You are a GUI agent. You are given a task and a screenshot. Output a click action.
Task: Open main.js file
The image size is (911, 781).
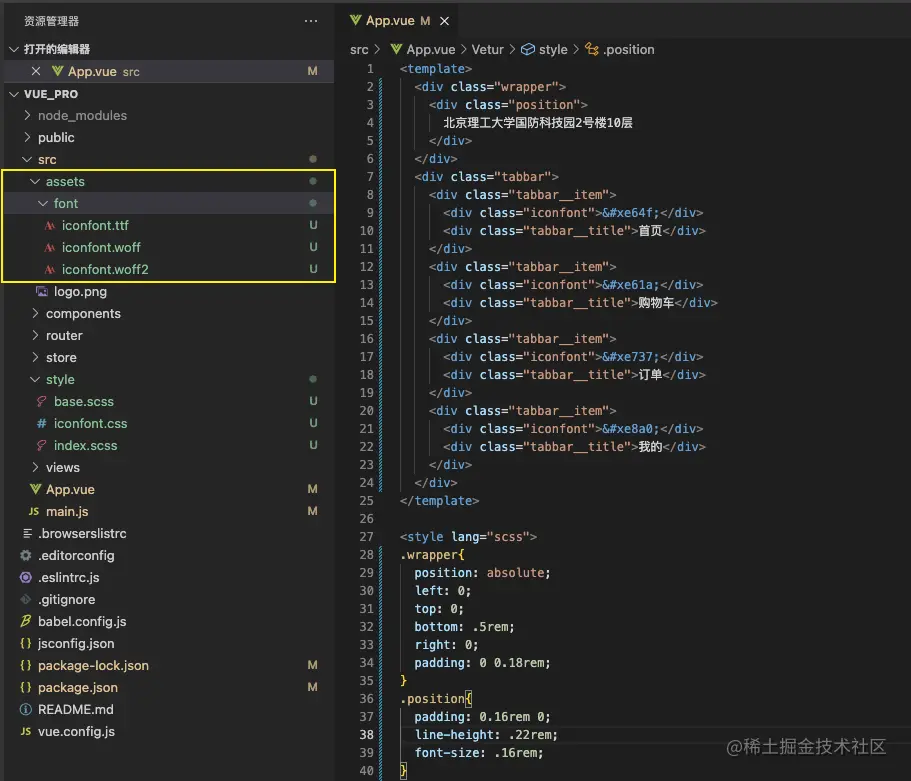67,511
